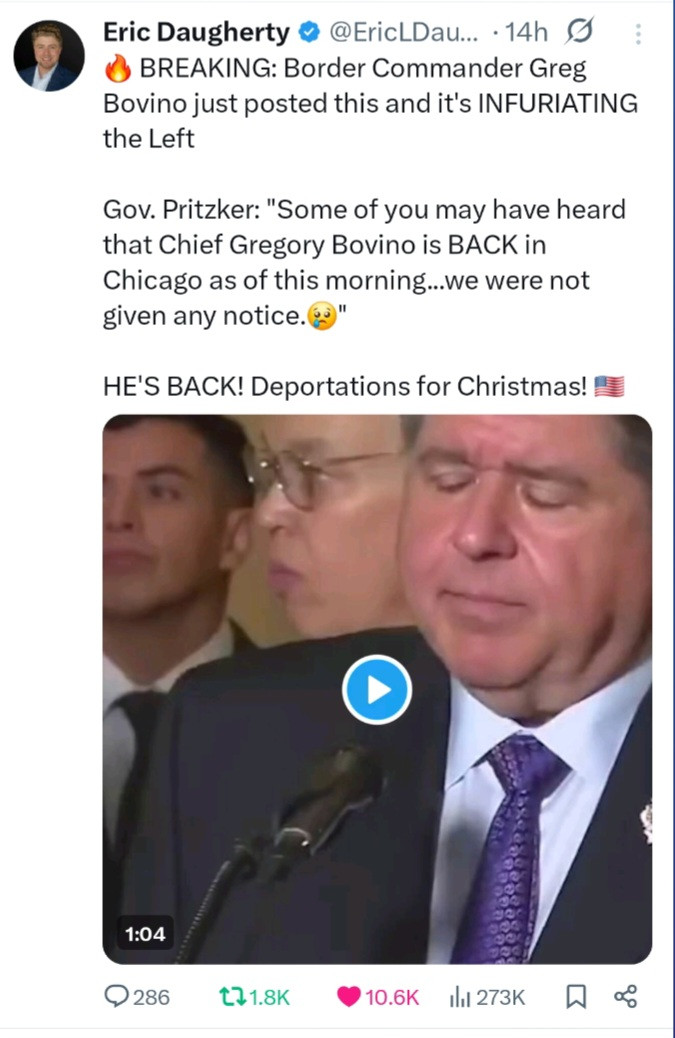Image resolution: width=675 pixels, height=1038 pixels.
Task: Click the Eric Daugherty display name
Action: tap(197, 32)
